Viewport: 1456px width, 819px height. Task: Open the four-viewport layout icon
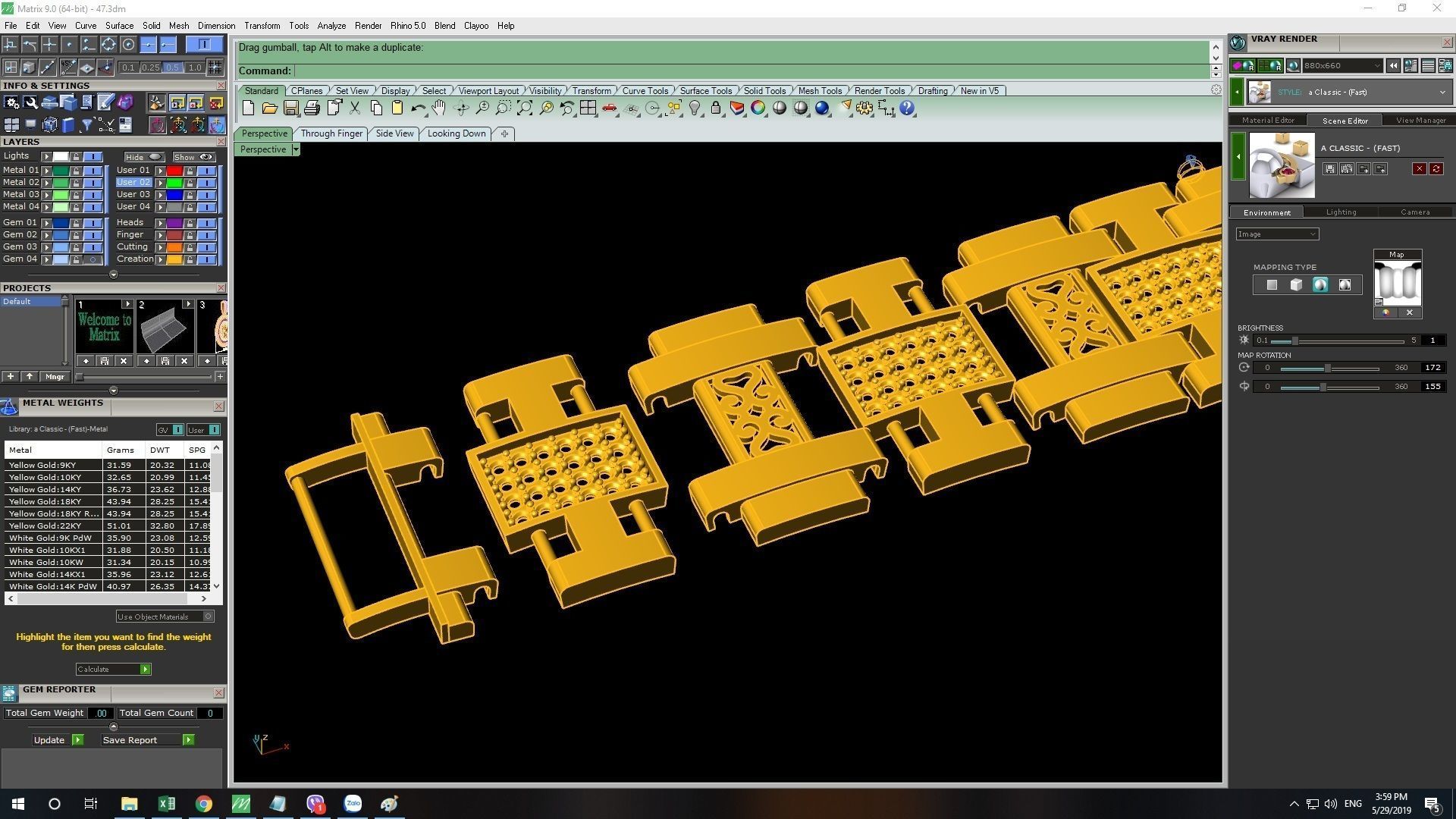(x=588, y=108)
